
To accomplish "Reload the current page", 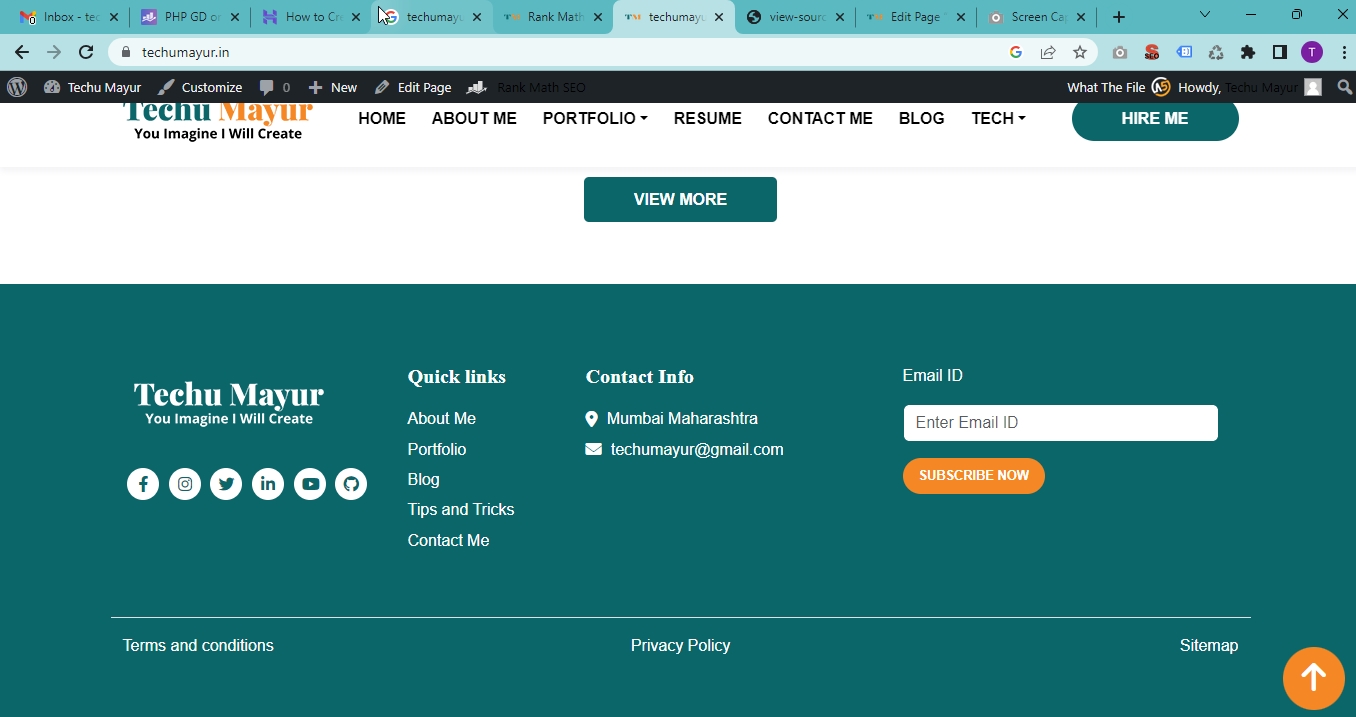I will click(x=86, y=52).
